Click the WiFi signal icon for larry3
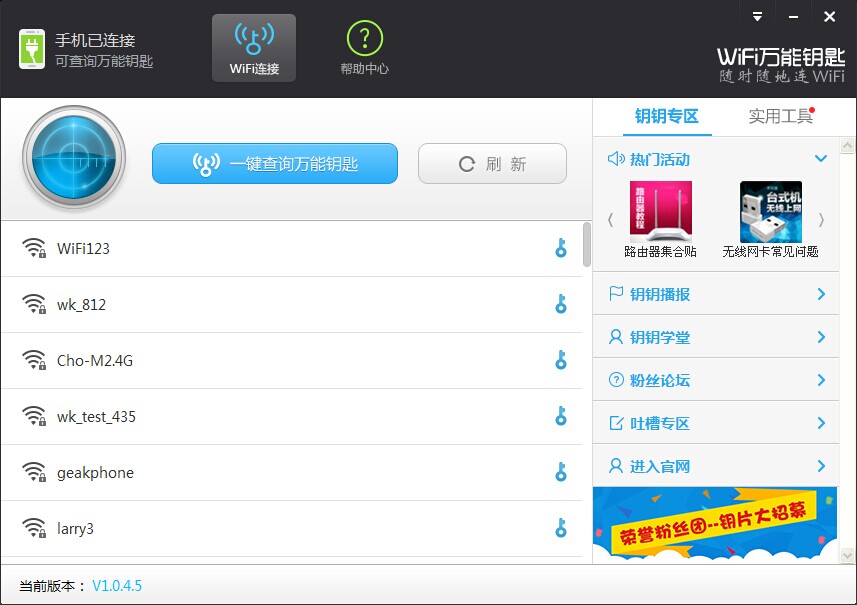The height and width of the screenshot is (605, 857). 34,528
